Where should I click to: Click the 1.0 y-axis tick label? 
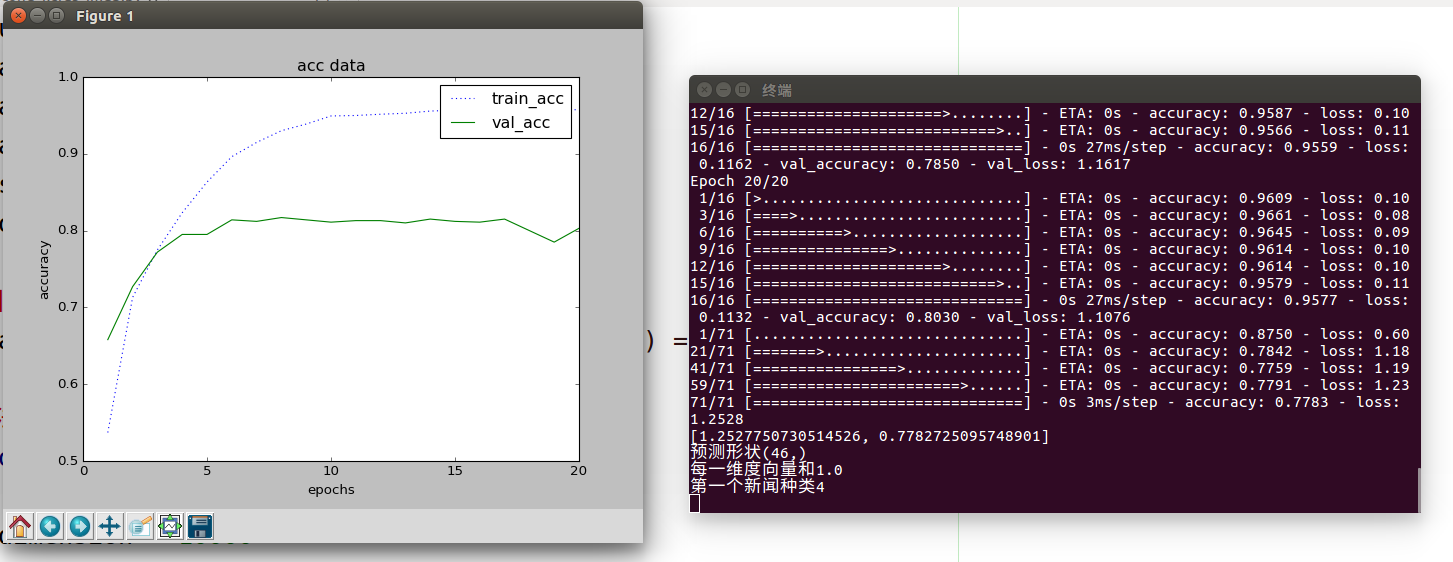click(x=67, y=77)
